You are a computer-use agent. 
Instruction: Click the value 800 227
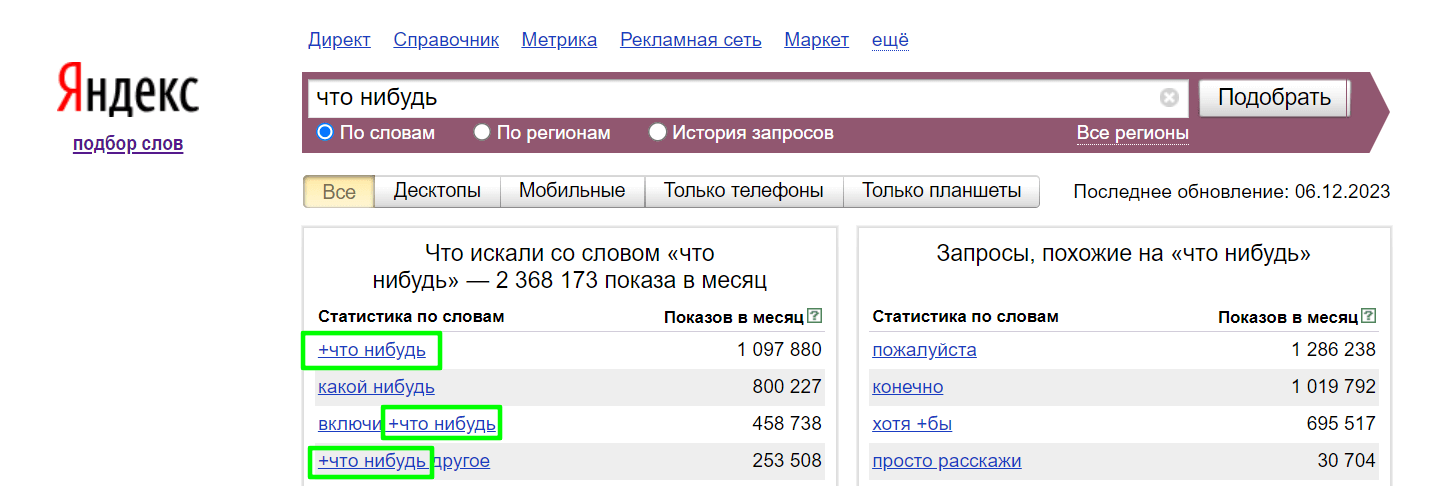click(x=787, y=387)
